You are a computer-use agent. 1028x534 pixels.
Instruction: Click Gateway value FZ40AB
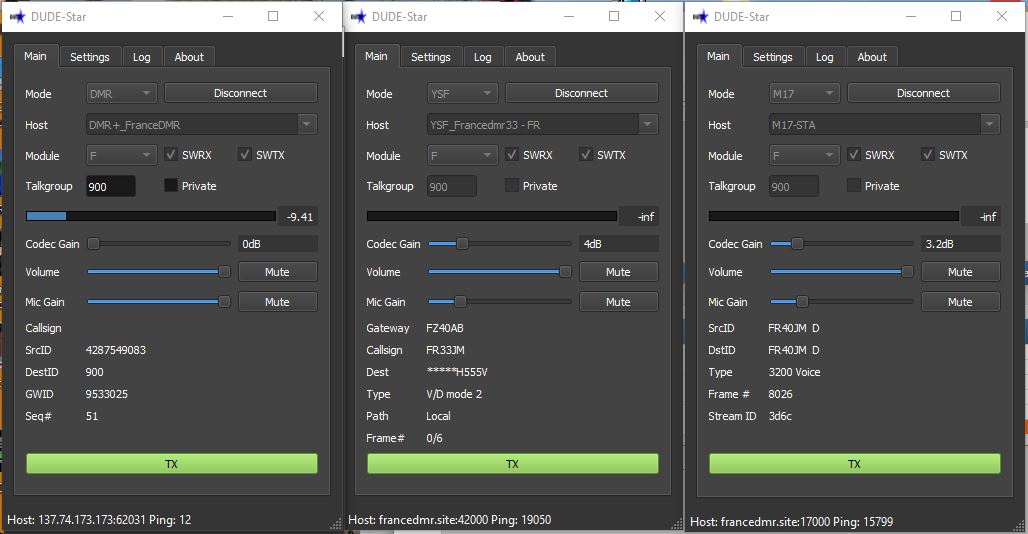(445, 328)
